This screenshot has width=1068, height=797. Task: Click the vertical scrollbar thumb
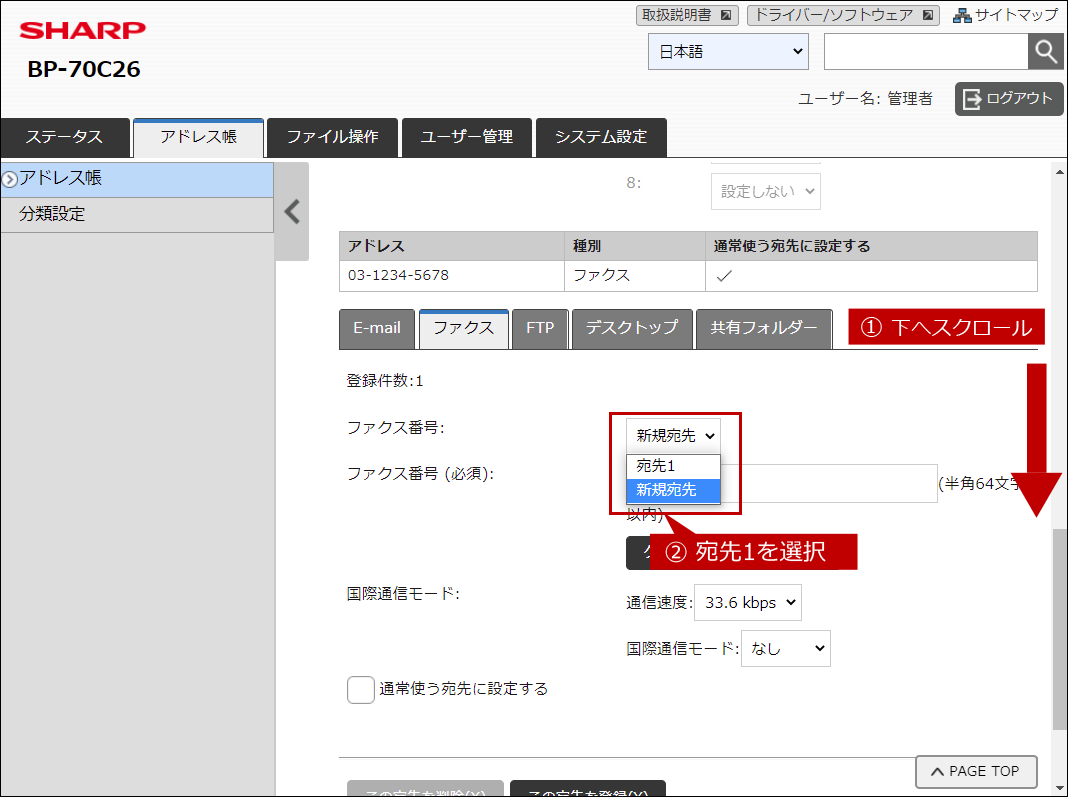coord(1059,627)
